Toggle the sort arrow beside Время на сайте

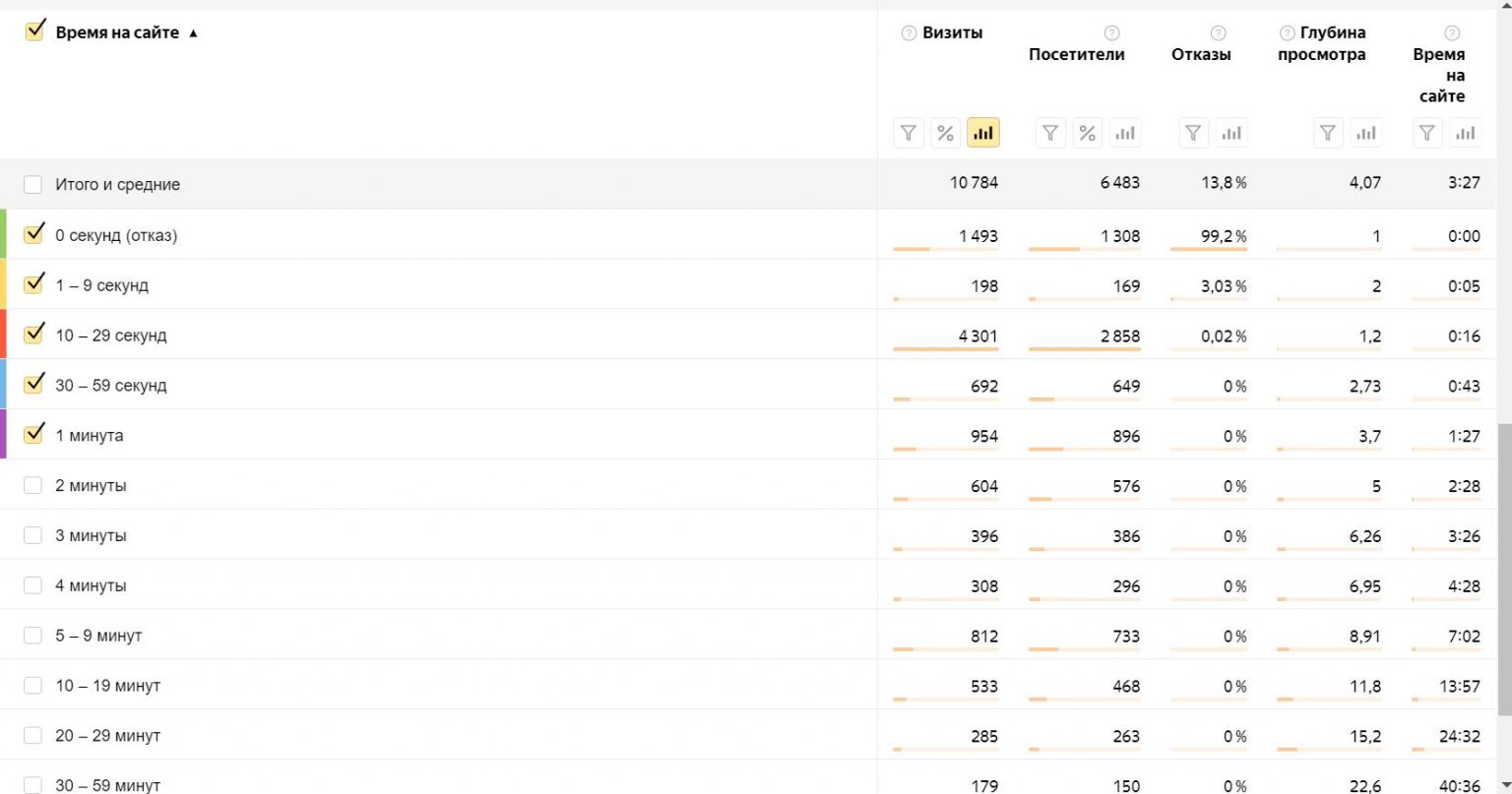point(193,33)
